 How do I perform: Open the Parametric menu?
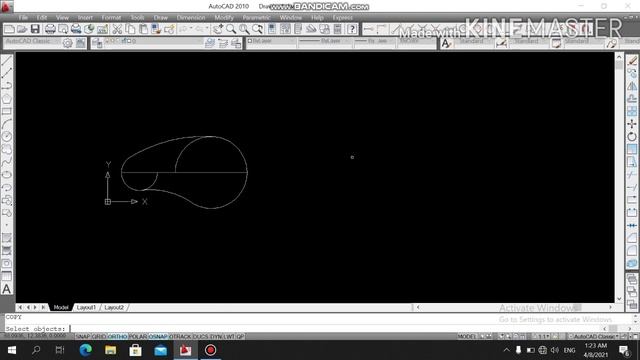pos(257,18)
